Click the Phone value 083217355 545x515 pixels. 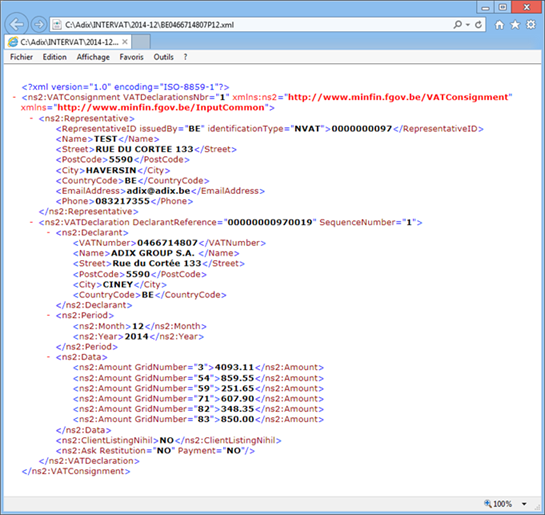tap(122, 201)
